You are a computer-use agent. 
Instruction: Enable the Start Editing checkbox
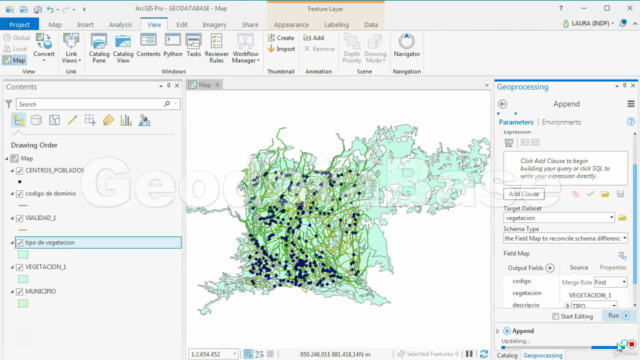(556, 316)
